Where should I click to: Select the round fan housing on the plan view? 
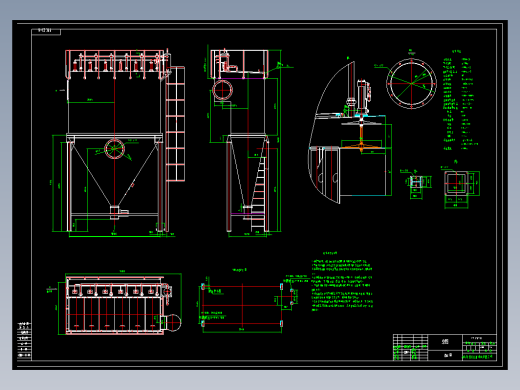point(173,322)
